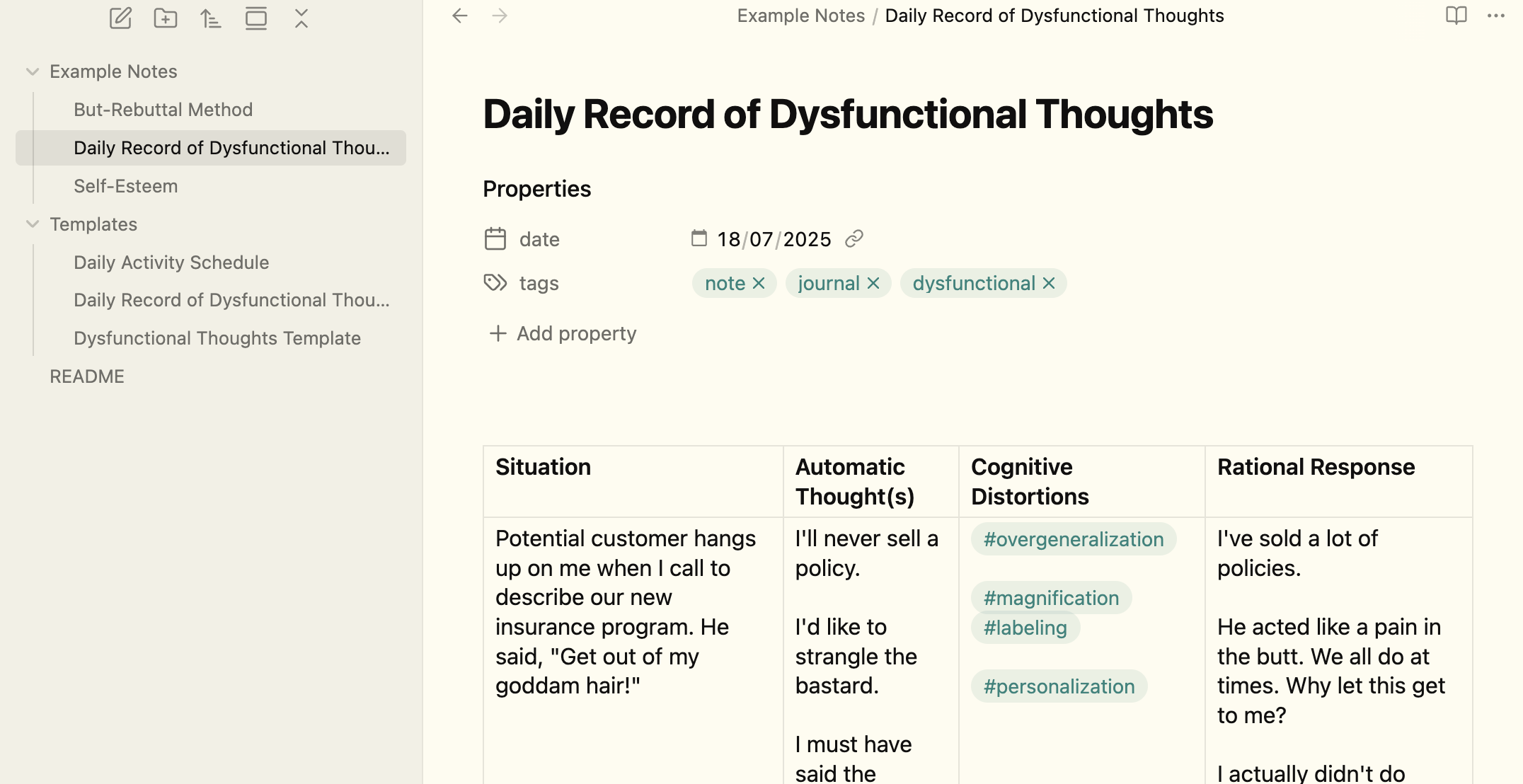Collapse all folders with the arrows icon

click(301, 18)
